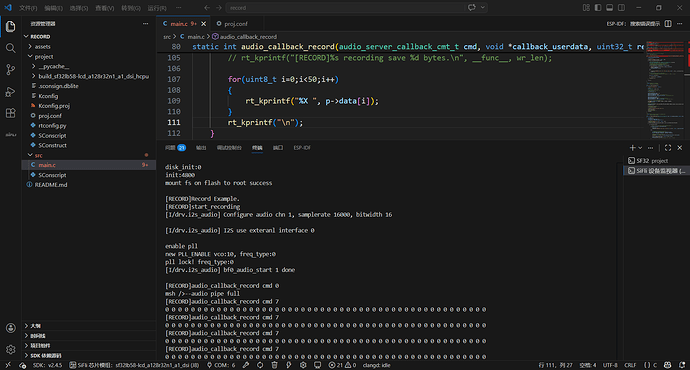Click the navigate back arrow in title bar
The width and height of the screenshot is (690, 370).
pos(207,7)
